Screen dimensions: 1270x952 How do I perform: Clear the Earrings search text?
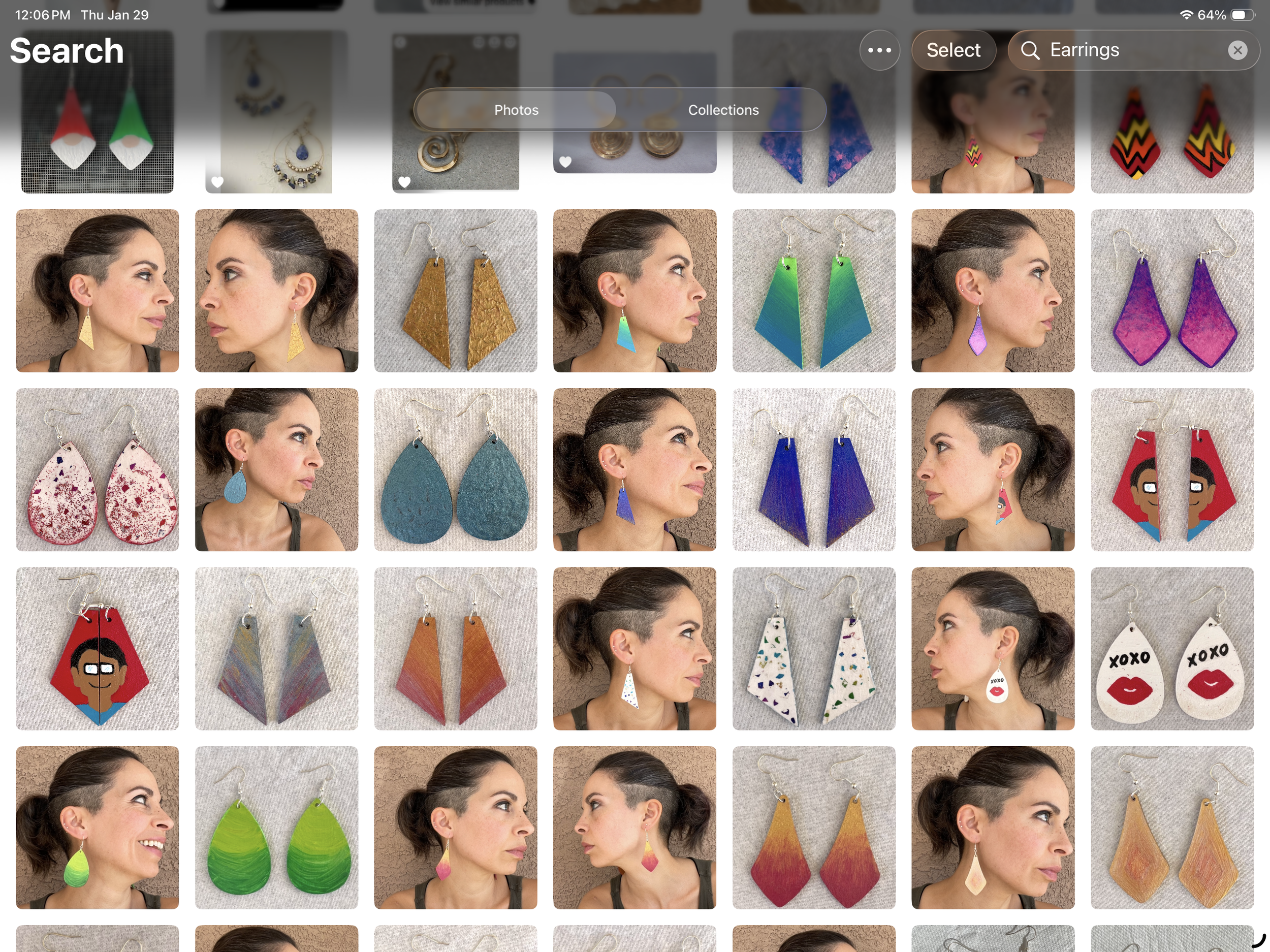click(1237, 50)
